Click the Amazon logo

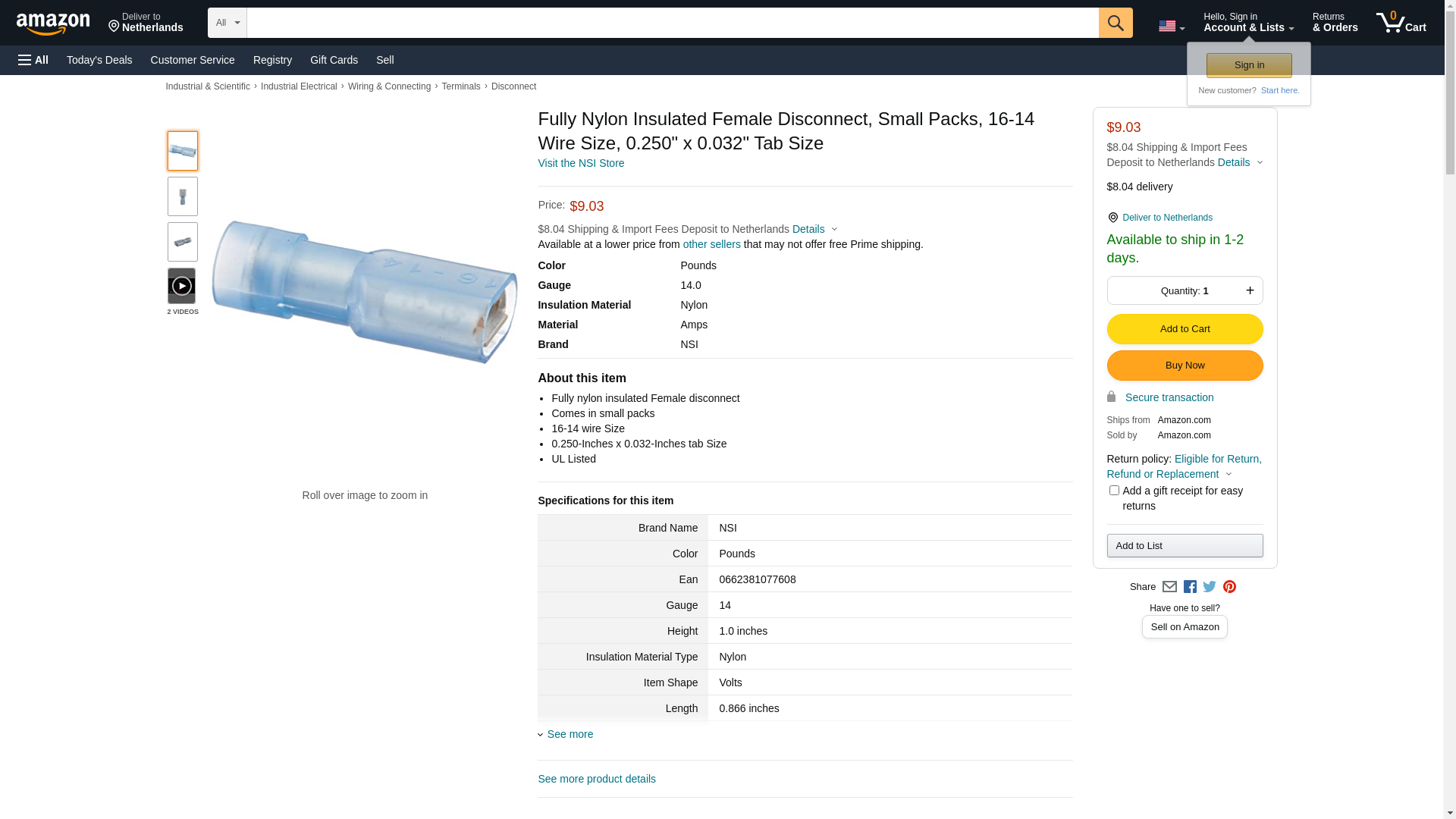(x=53, y=24)
